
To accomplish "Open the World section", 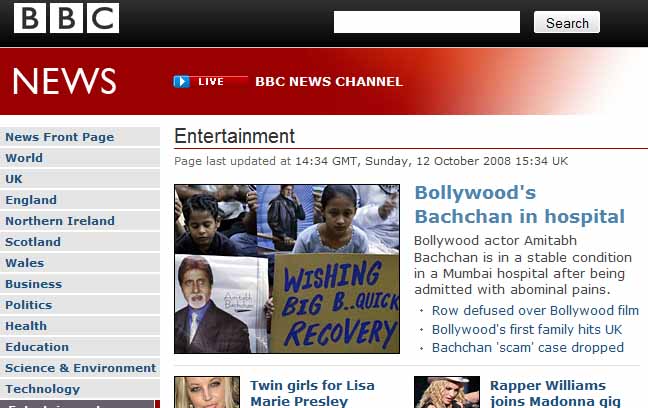I will 80,158.
